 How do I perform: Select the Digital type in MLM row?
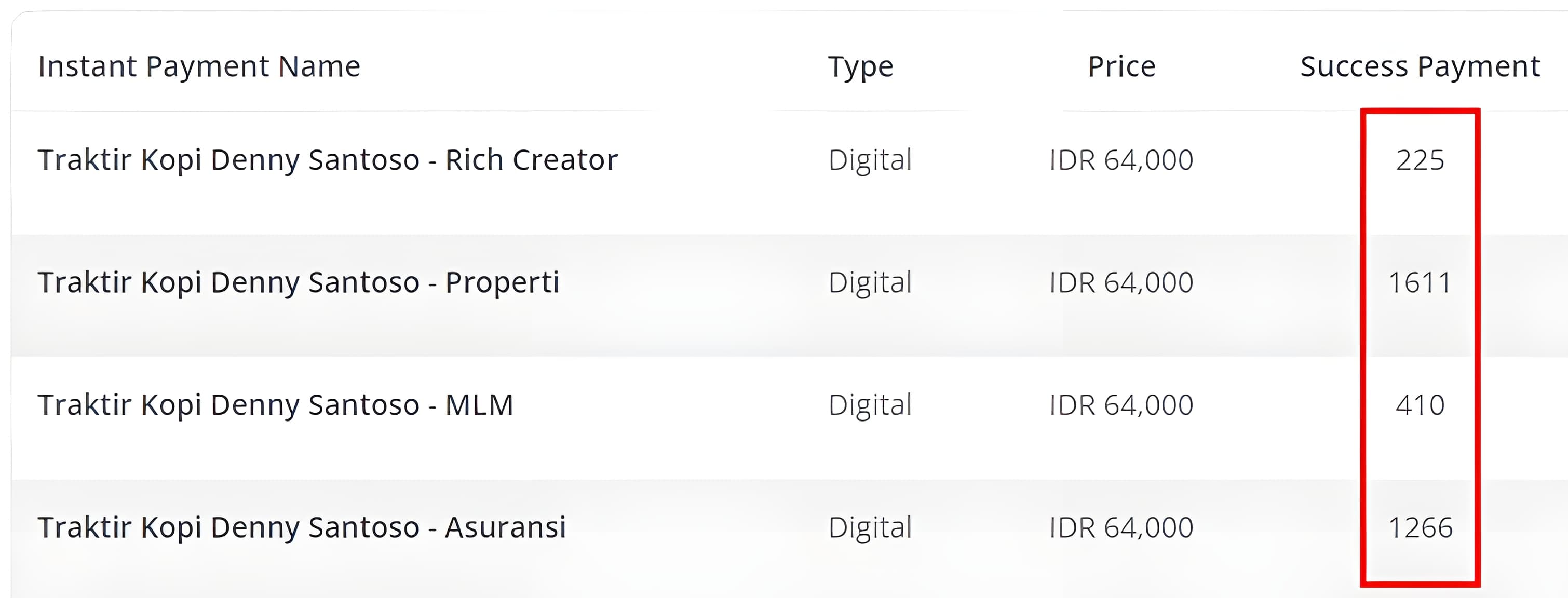pyautogui.click(x=870, y=405)
